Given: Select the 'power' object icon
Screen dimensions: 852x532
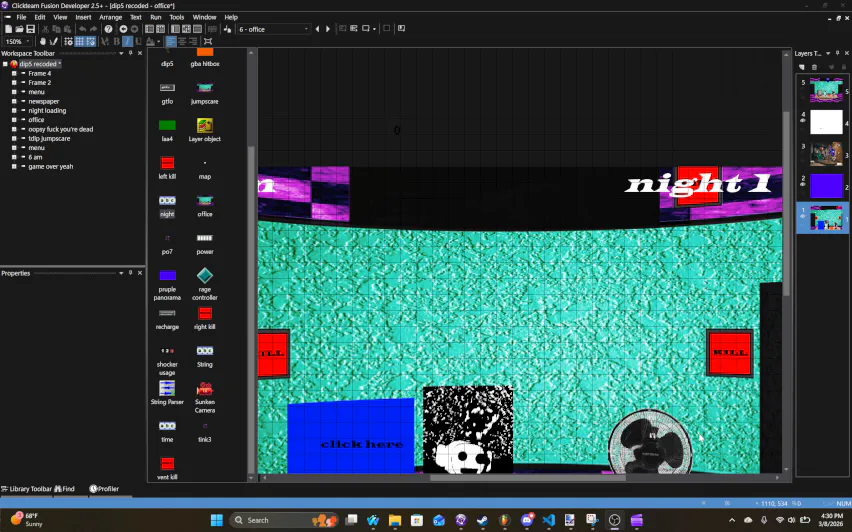Looking at the screenshot, I should (205, 238).
